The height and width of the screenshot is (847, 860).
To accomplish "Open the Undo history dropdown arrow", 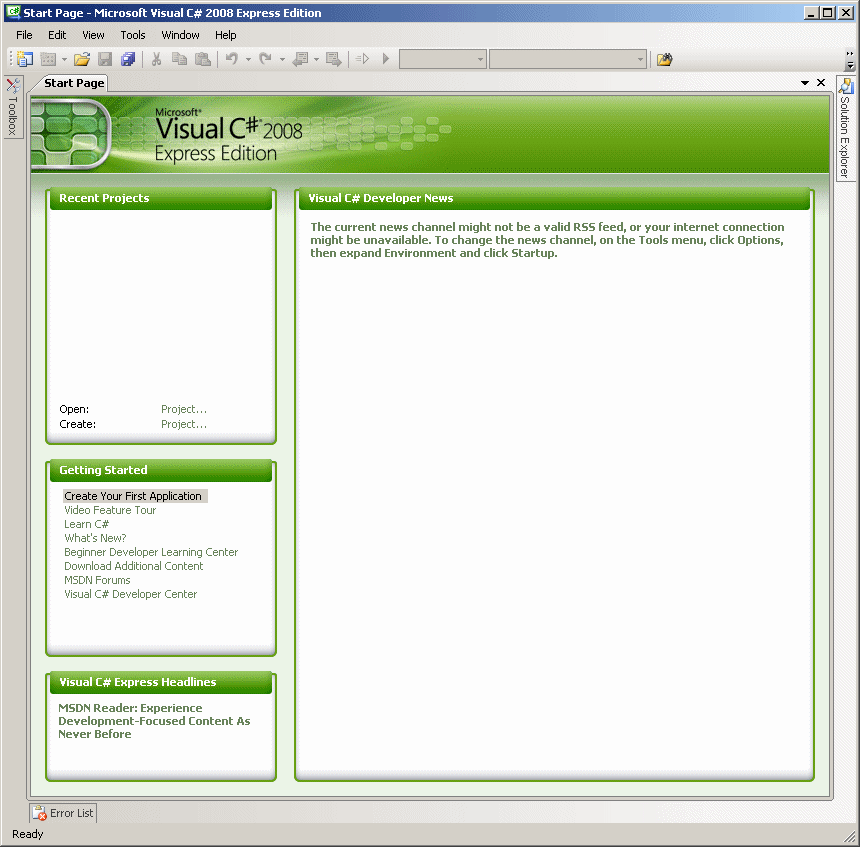I will (x=249, y=58).
